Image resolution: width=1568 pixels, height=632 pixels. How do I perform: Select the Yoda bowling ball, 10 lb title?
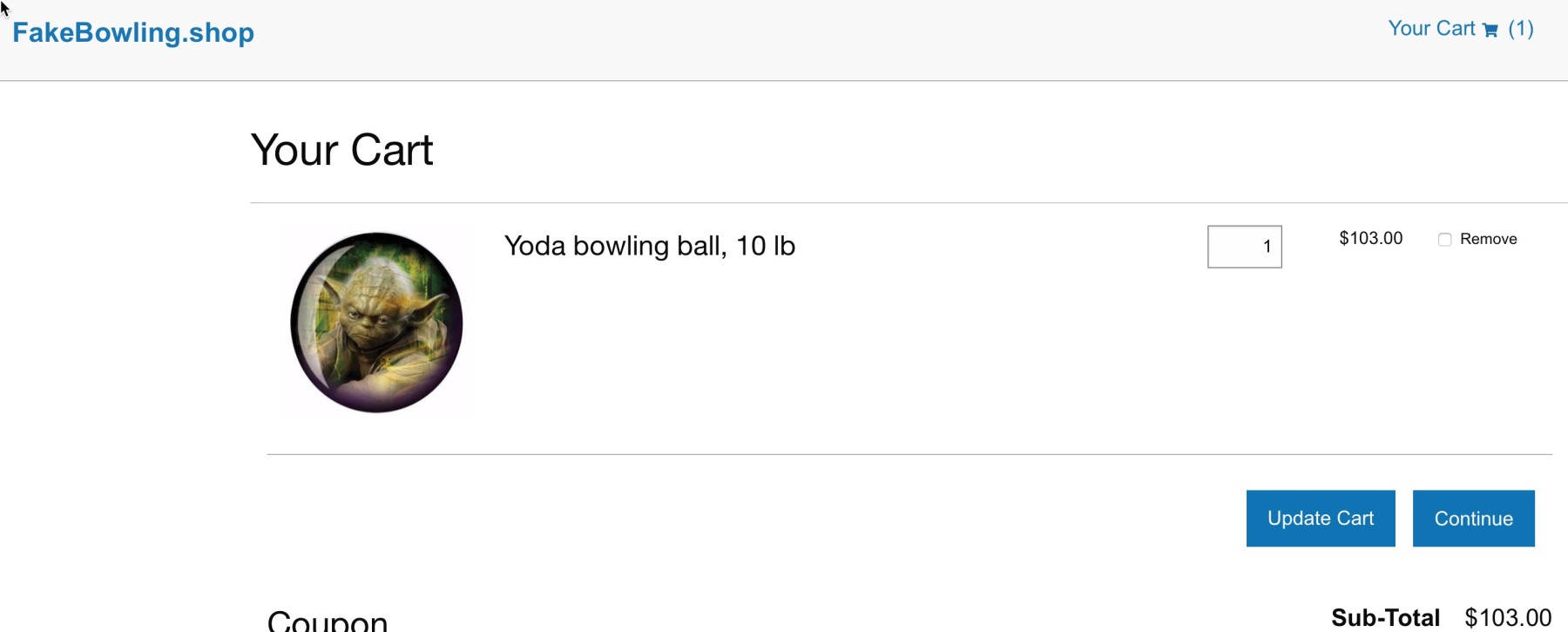[649, 246]
